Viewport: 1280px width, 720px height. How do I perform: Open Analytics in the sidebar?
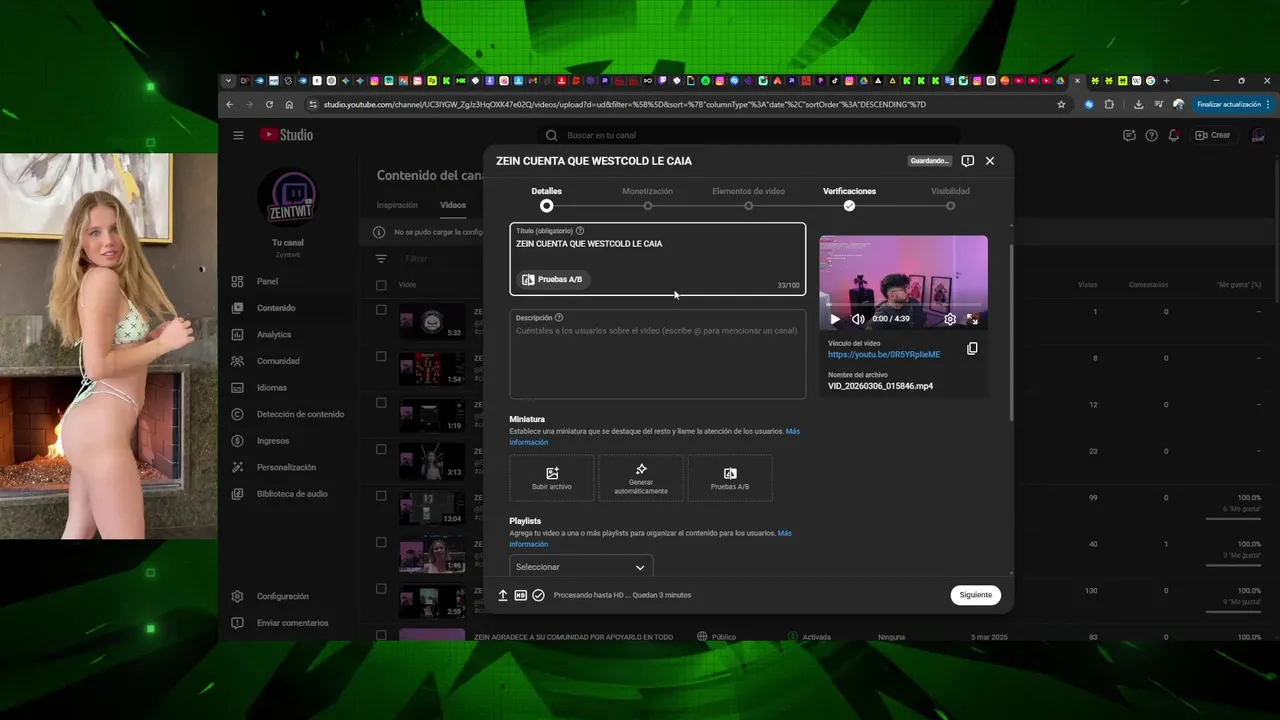(x=274, y=334)
